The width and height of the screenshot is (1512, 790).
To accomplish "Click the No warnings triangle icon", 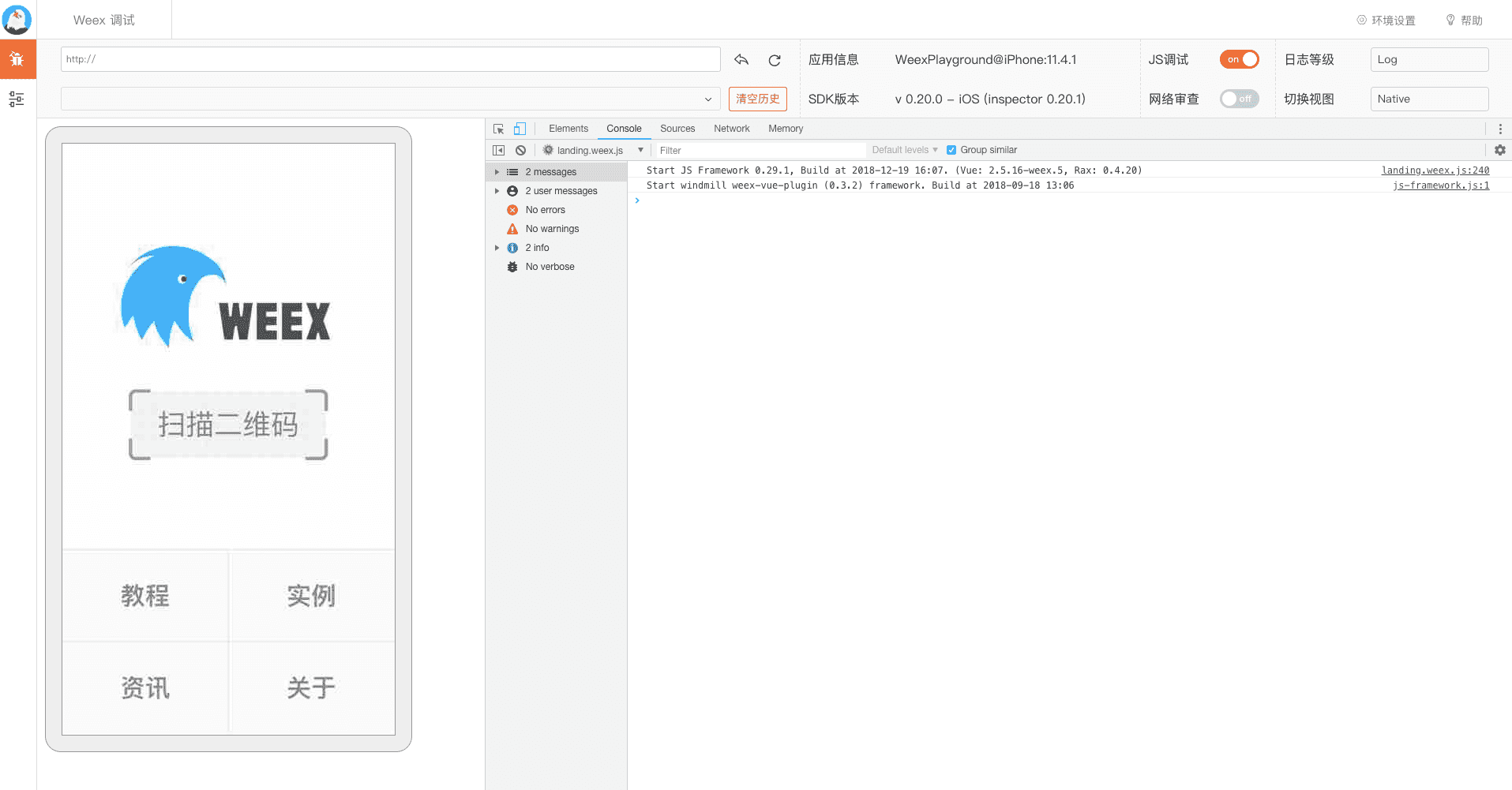I will [x=512, y=229].
